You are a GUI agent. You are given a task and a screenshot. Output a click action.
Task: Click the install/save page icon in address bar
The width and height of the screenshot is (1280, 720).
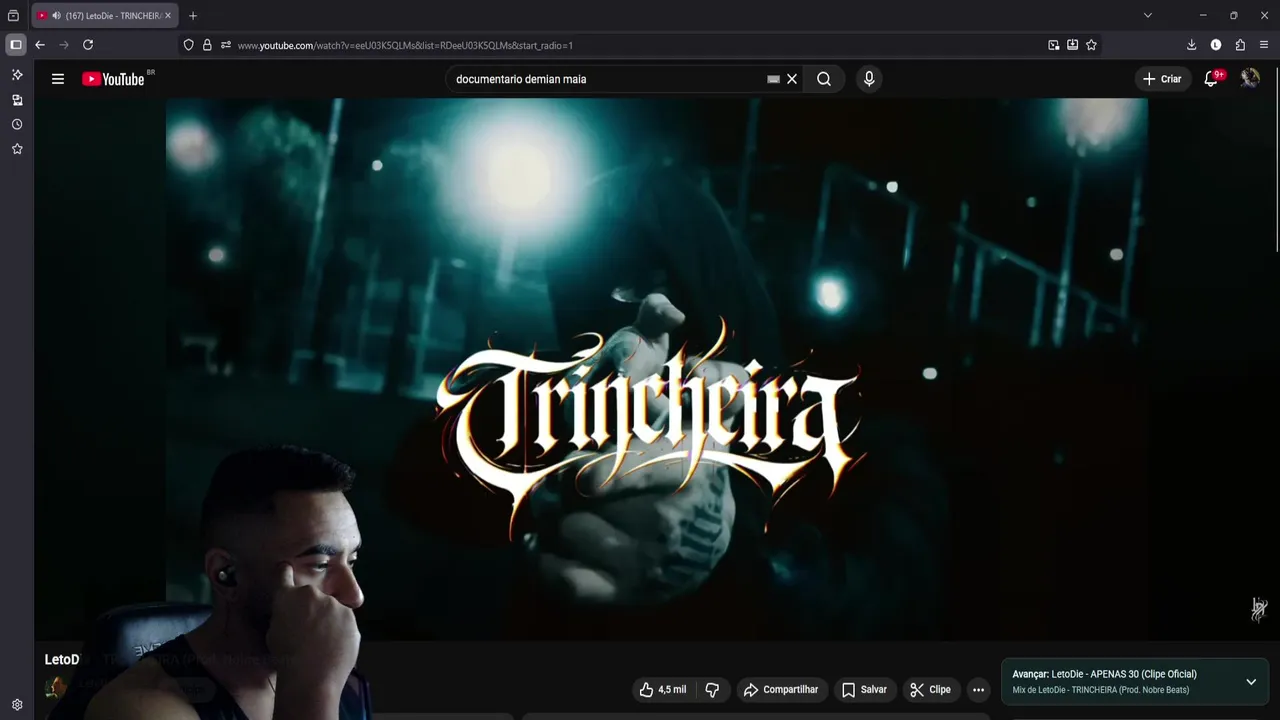1072,45
